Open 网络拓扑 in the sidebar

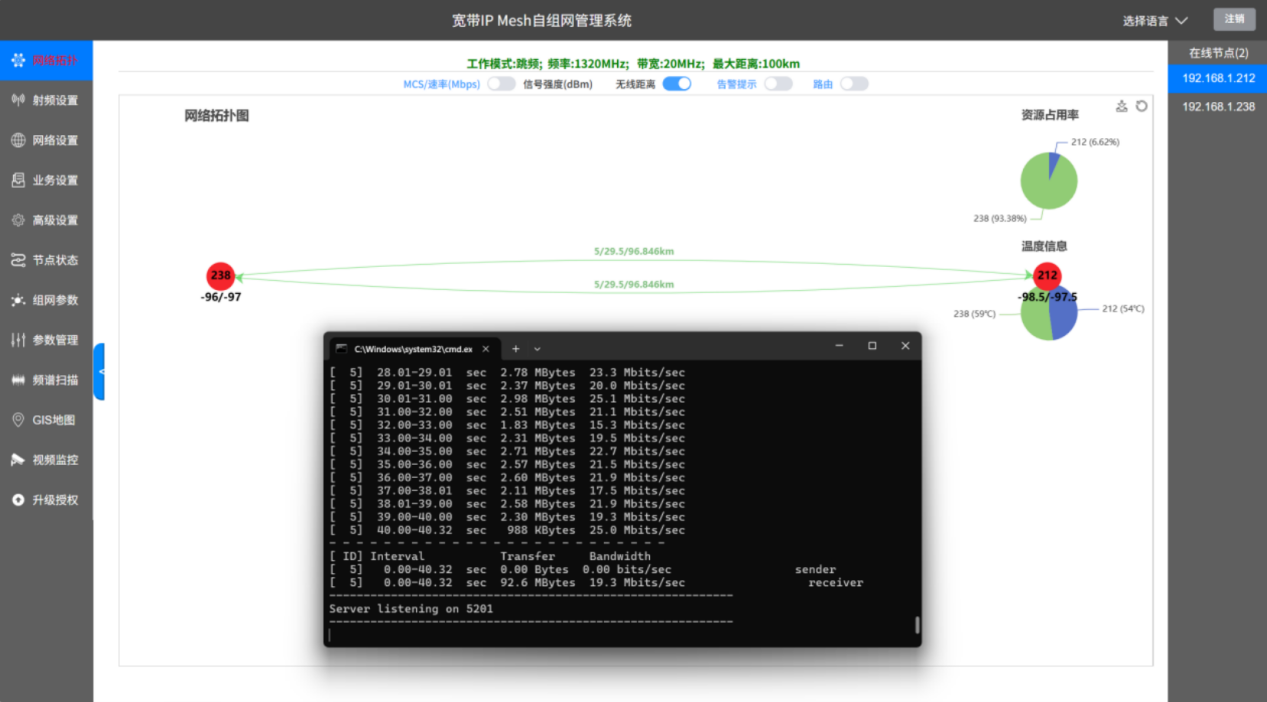click(x=46, y=60)
